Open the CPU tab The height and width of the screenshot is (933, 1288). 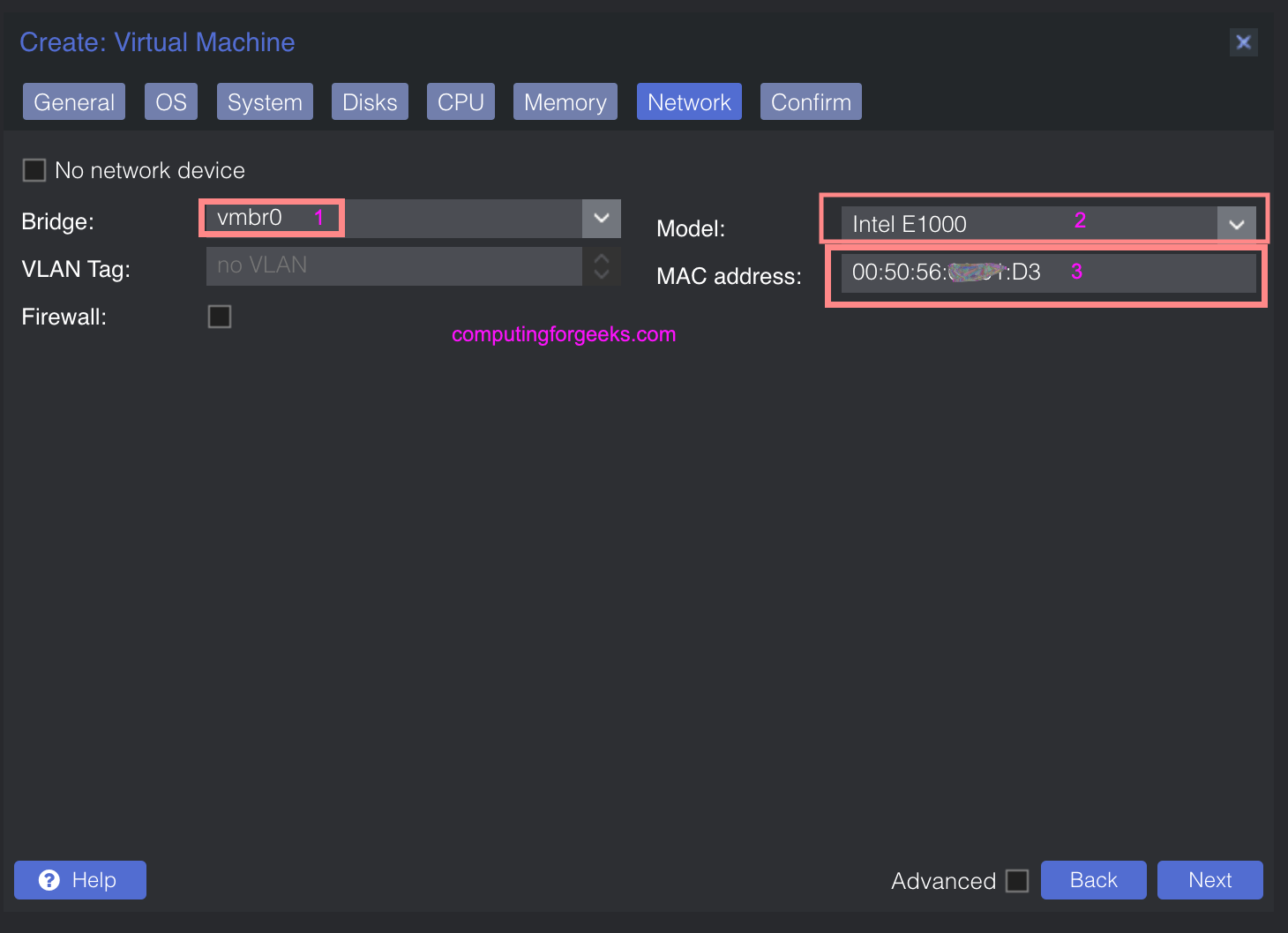coord(461,101)
